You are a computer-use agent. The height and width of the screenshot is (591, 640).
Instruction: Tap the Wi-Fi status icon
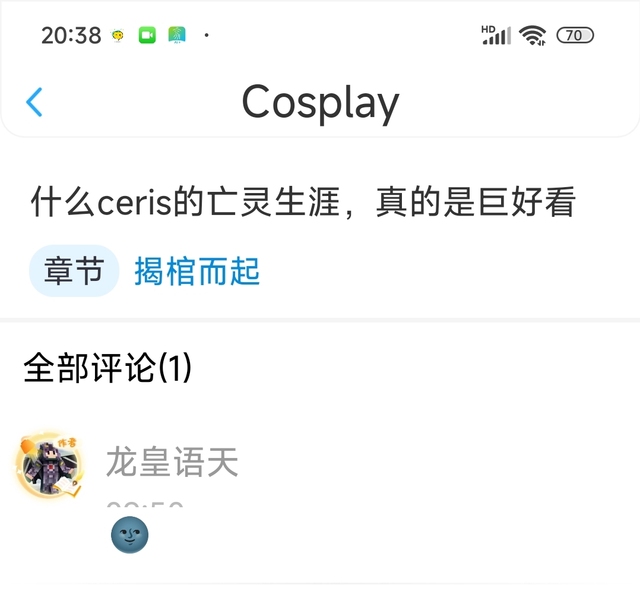533,35
